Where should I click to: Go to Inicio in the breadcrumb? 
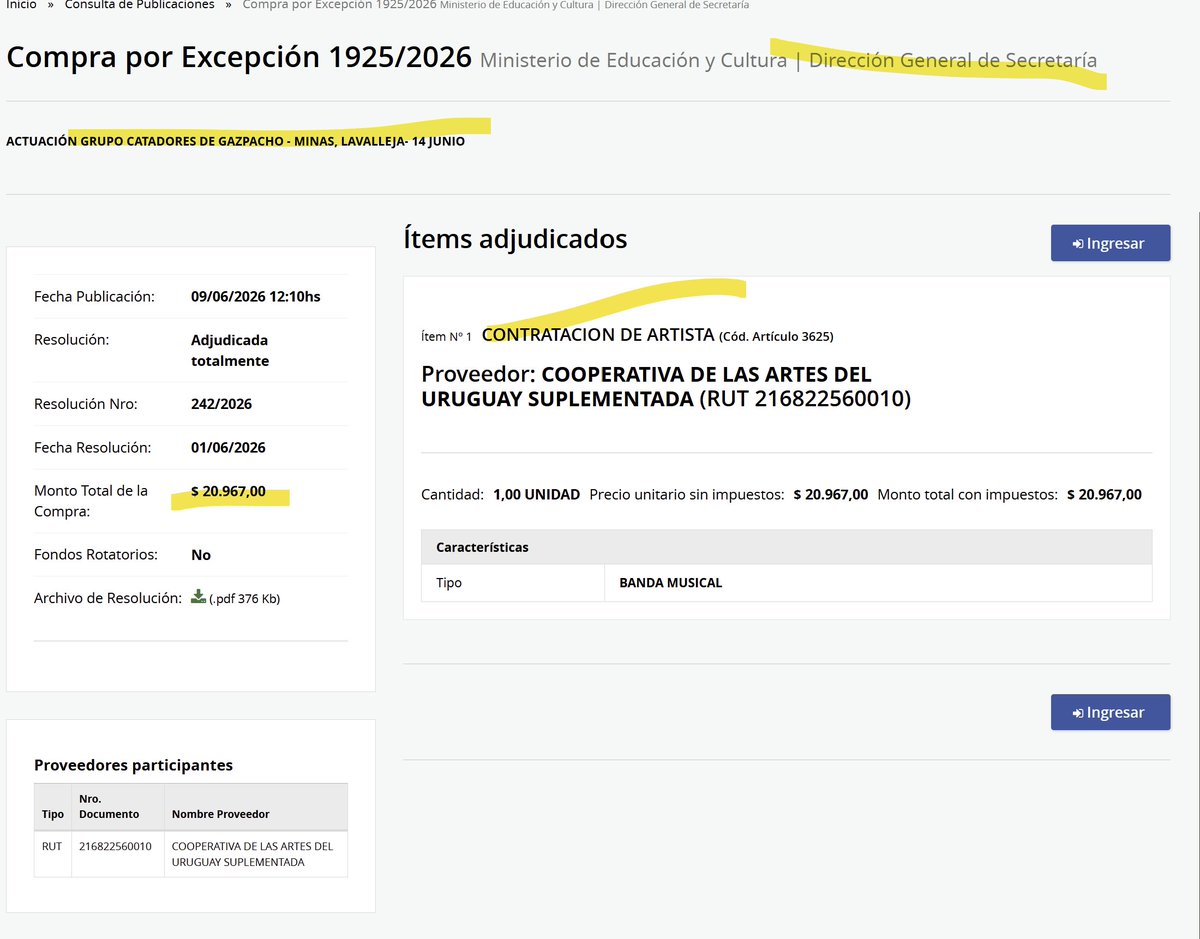(x=22, y=5)
